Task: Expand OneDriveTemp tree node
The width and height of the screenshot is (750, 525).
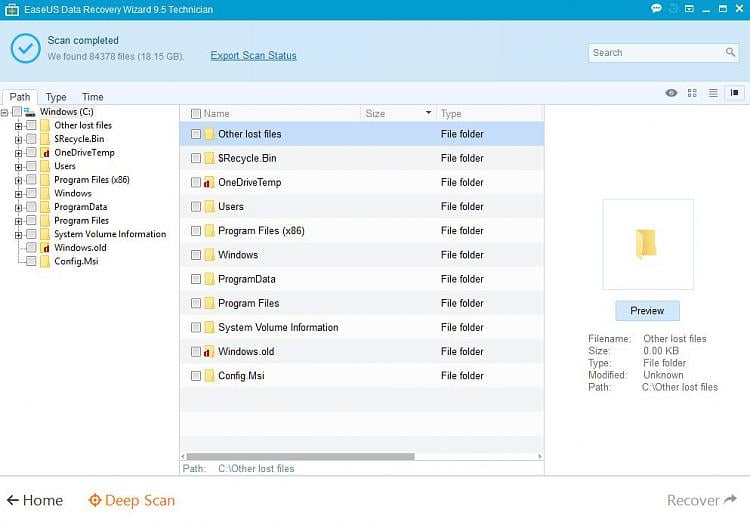Action: tap(18, 153)
